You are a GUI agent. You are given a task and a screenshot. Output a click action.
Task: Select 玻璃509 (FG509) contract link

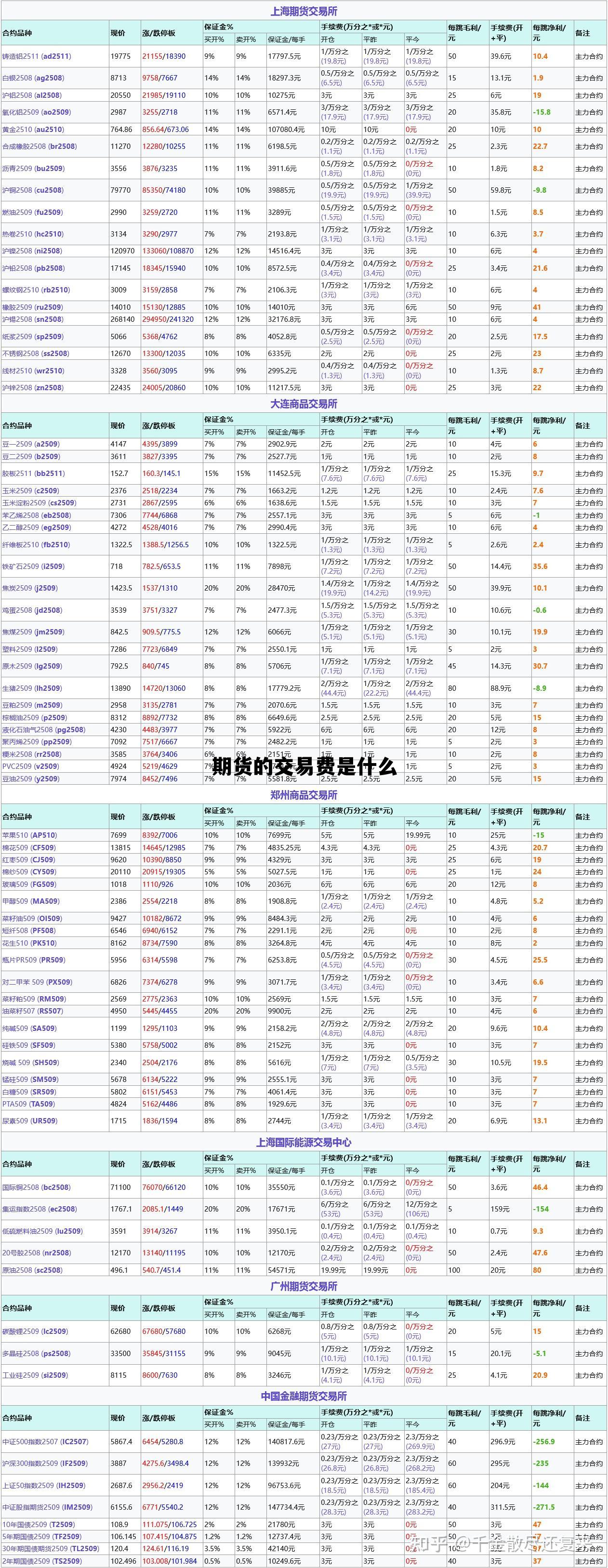click(28, 884)
